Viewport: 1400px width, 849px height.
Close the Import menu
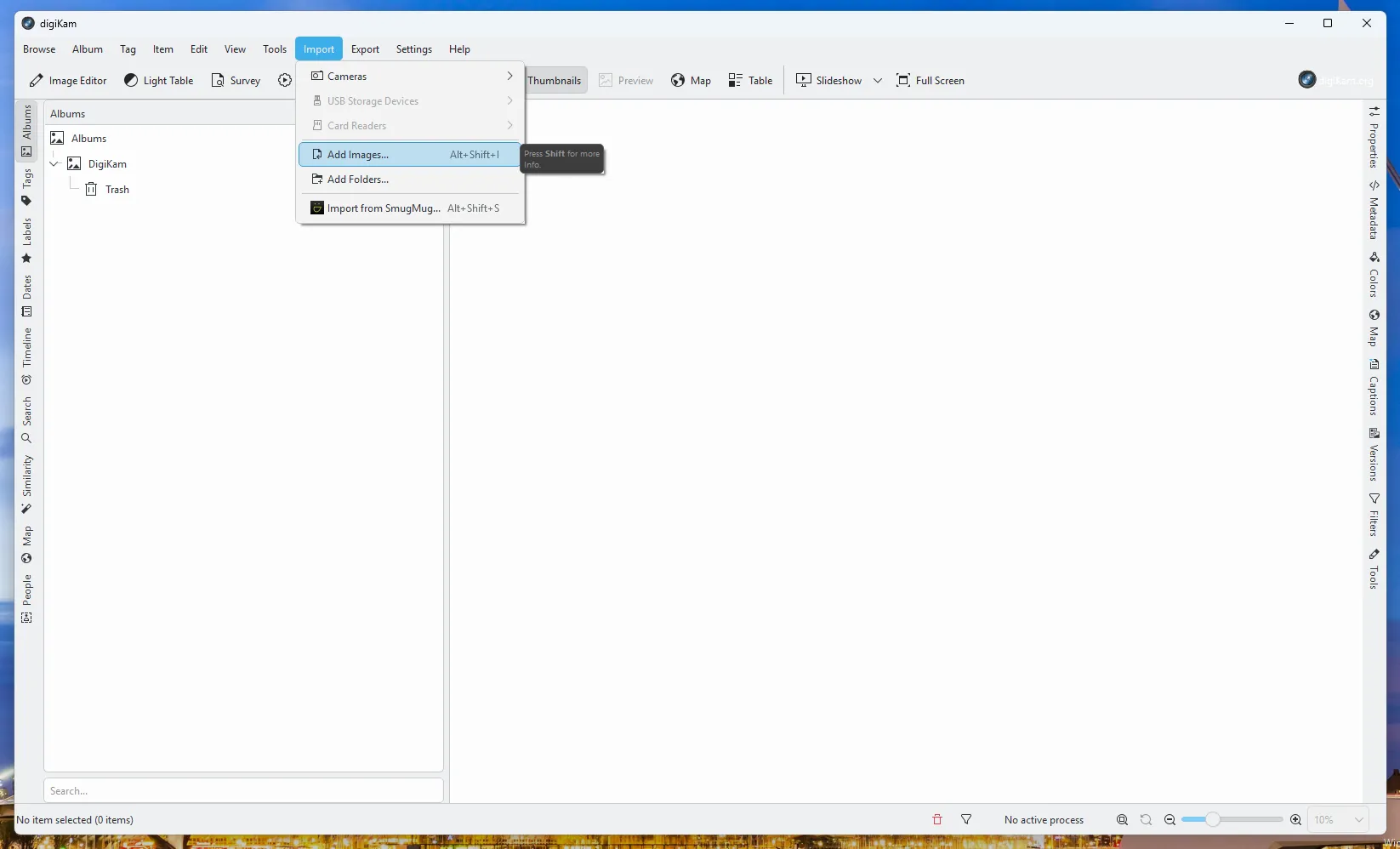coord(319,49)
